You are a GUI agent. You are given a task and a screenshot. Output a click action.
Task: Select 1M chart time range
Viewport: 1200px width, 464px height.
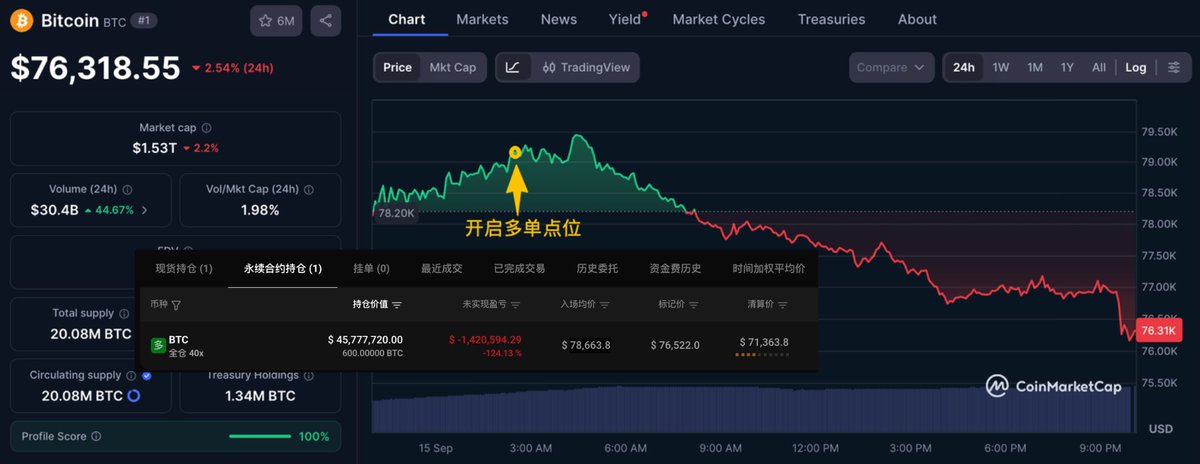1035,67
